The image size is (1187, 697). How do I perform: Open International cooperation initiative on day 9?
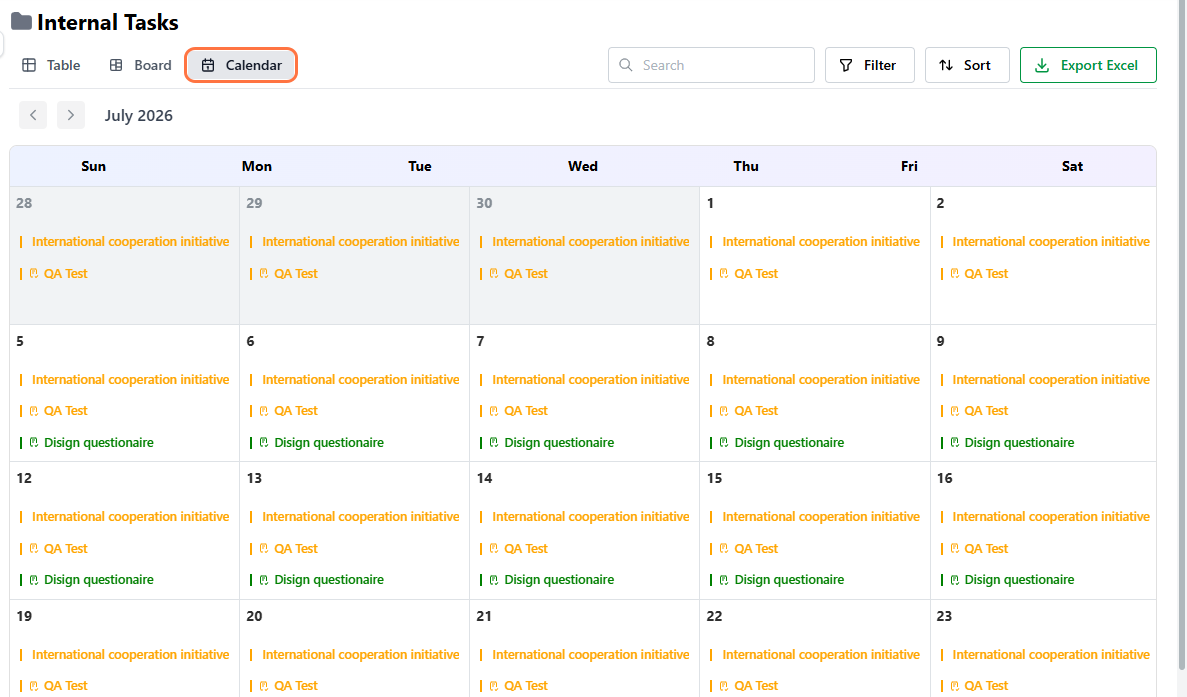pos(1051,379)
